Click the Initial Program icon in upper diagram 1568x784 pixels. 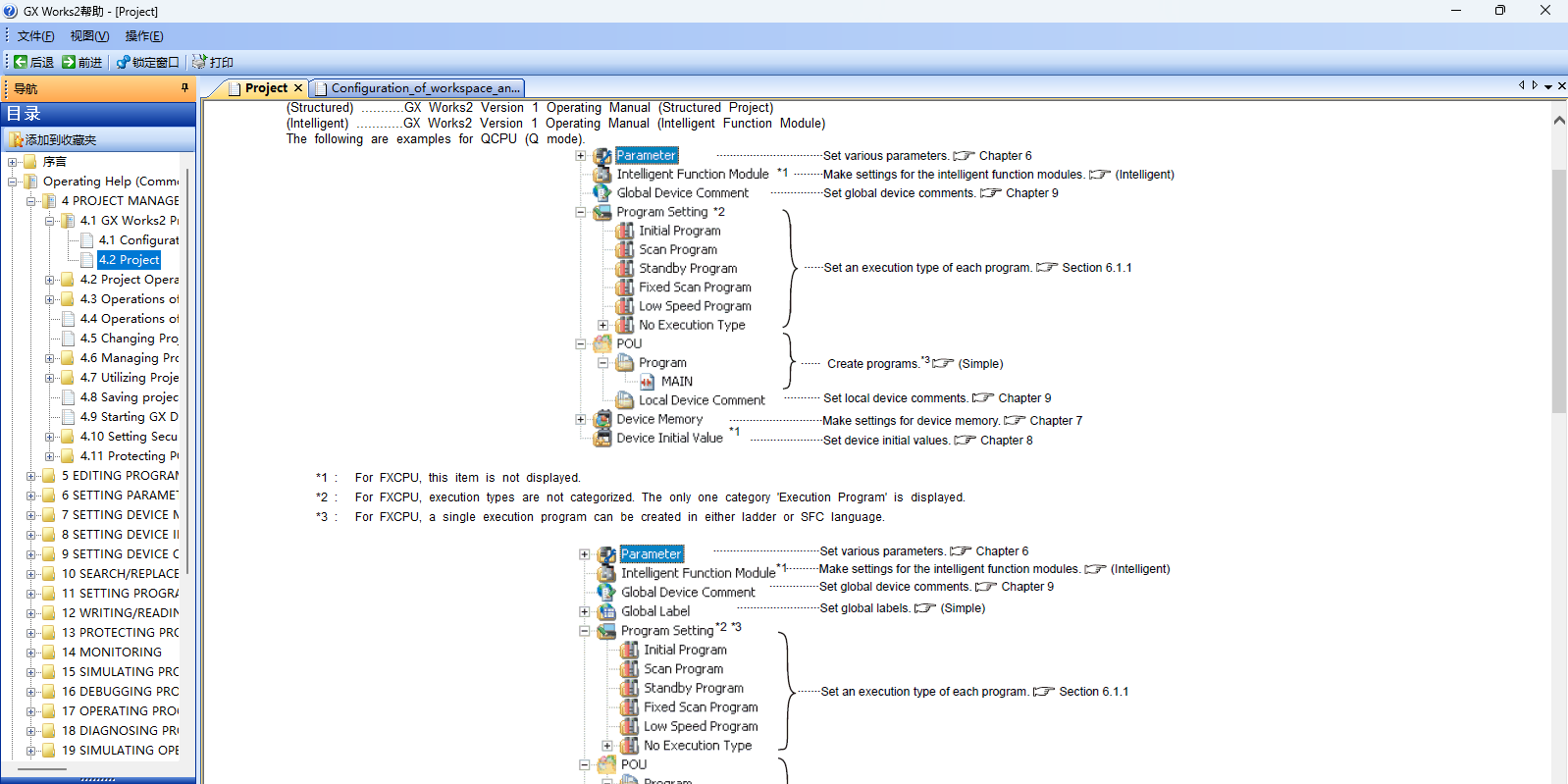(x=624, y=231)
